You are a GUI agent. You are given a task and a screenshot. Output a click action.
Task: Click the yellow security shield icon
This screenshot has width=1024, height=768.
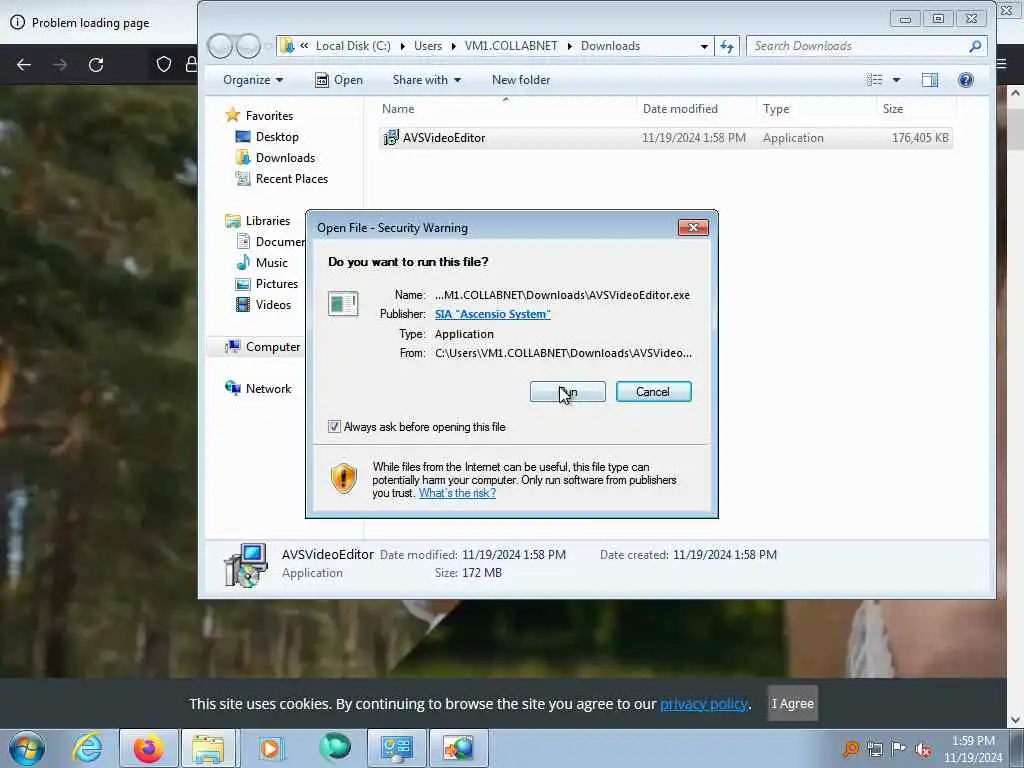pos(344,479)
